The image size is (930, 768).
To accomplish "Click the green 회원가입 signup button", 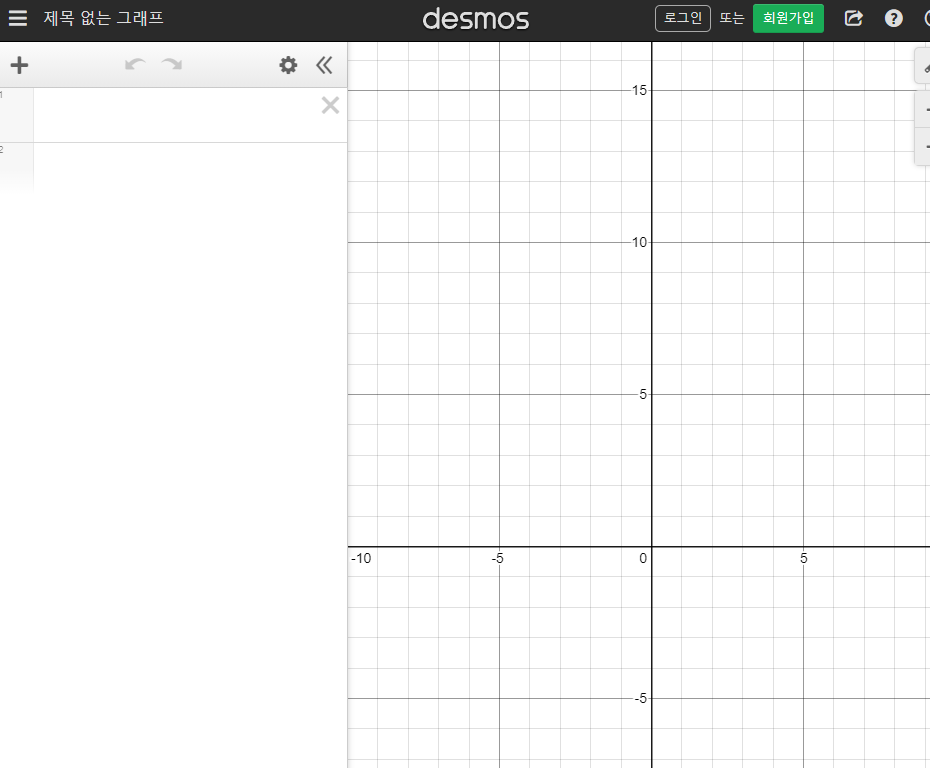I will click(x=788, y=18).
